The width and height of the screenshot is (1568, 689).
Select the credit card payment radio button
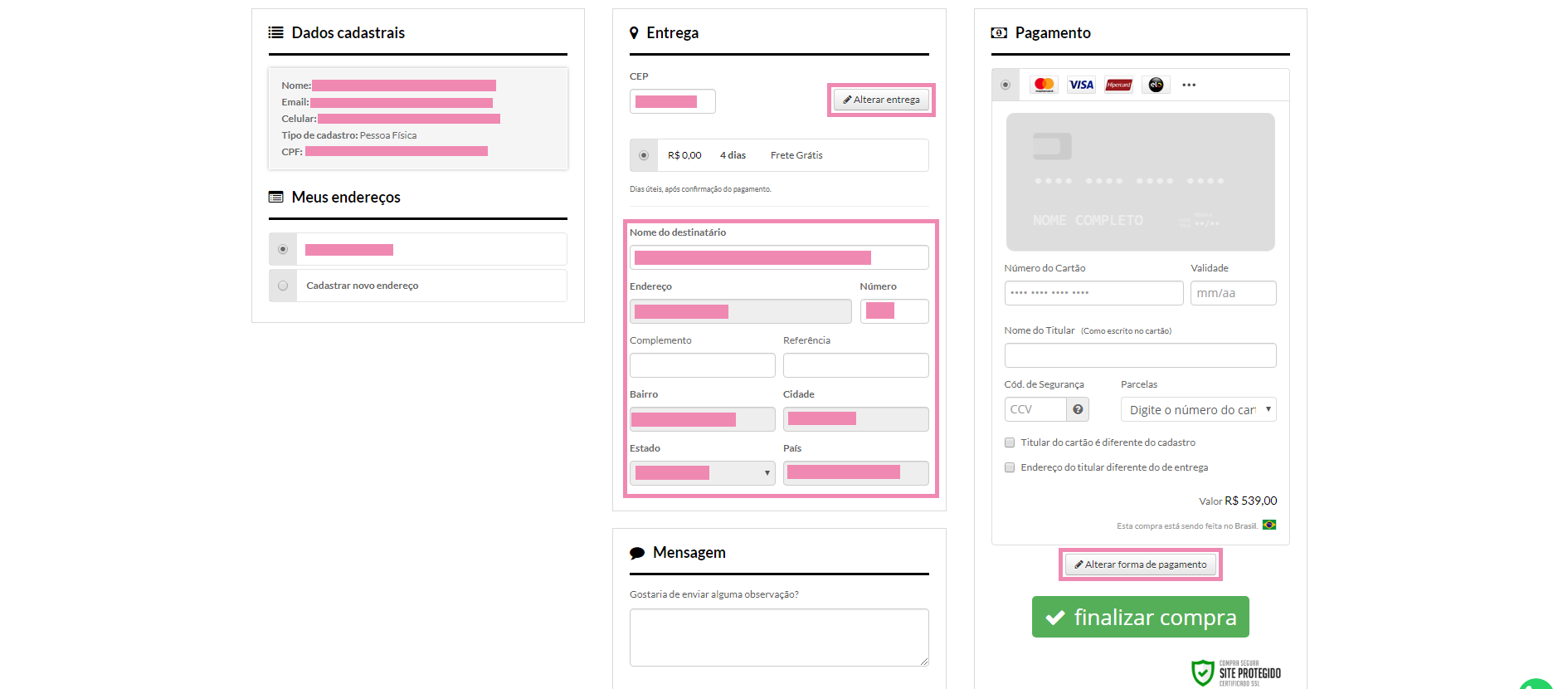coord(1006,85)
